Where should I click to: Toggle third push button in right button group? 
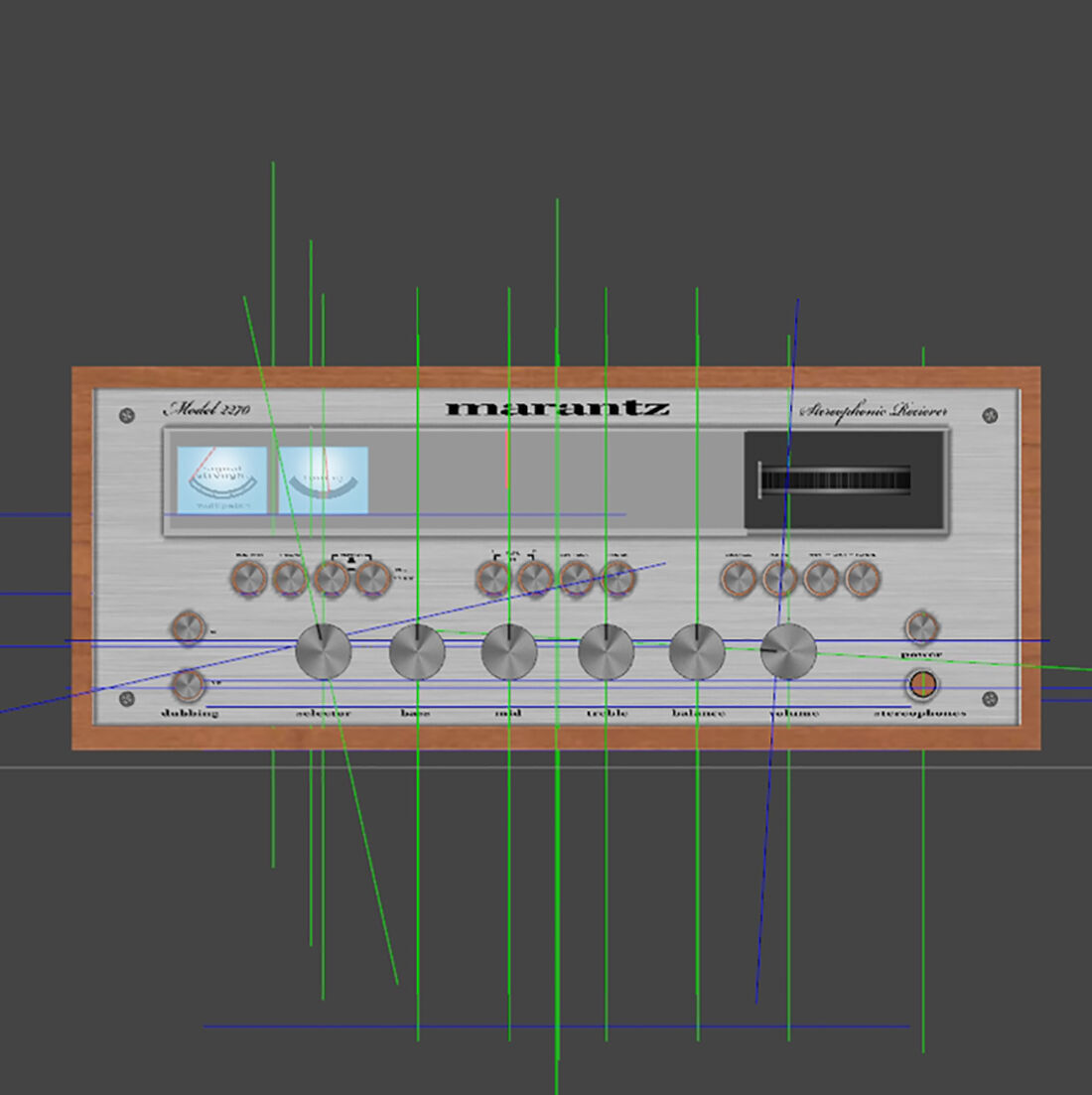point(820,578)
